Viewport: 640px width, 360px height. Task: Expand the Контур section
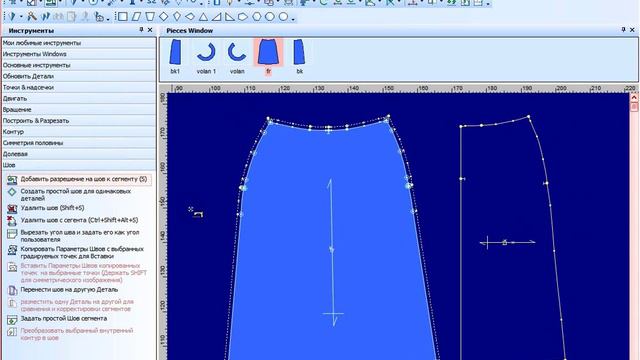pyautogui.click(x=79, y=132)
